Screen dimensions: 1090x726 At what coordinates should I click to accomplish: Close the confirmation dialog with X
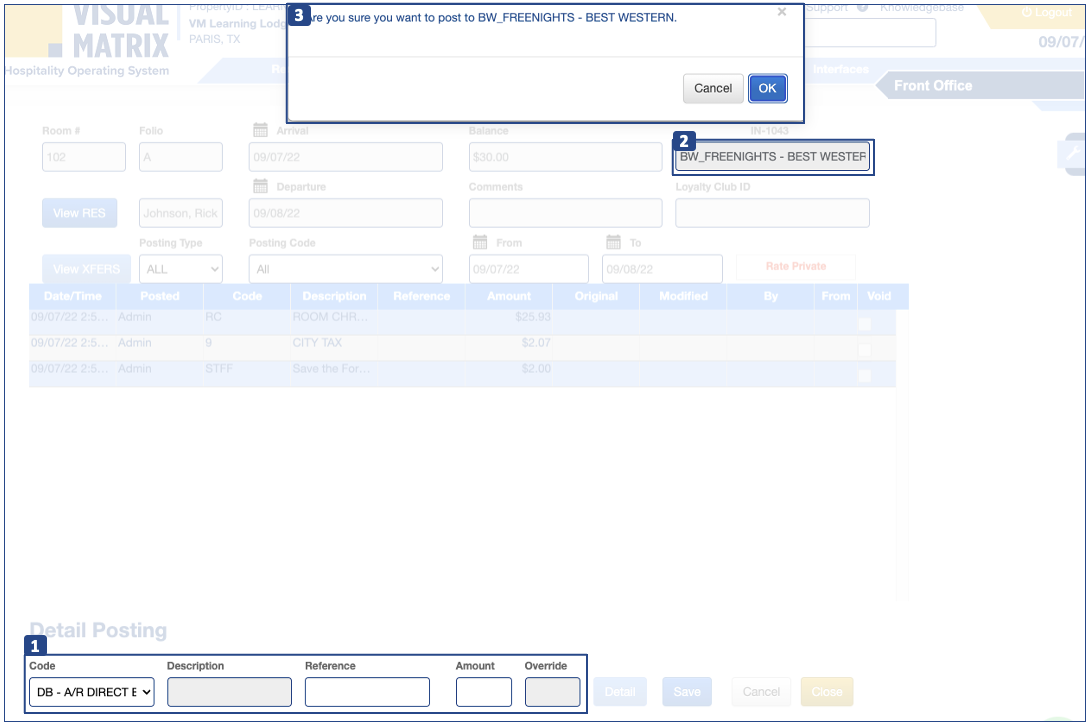point(782,12)
